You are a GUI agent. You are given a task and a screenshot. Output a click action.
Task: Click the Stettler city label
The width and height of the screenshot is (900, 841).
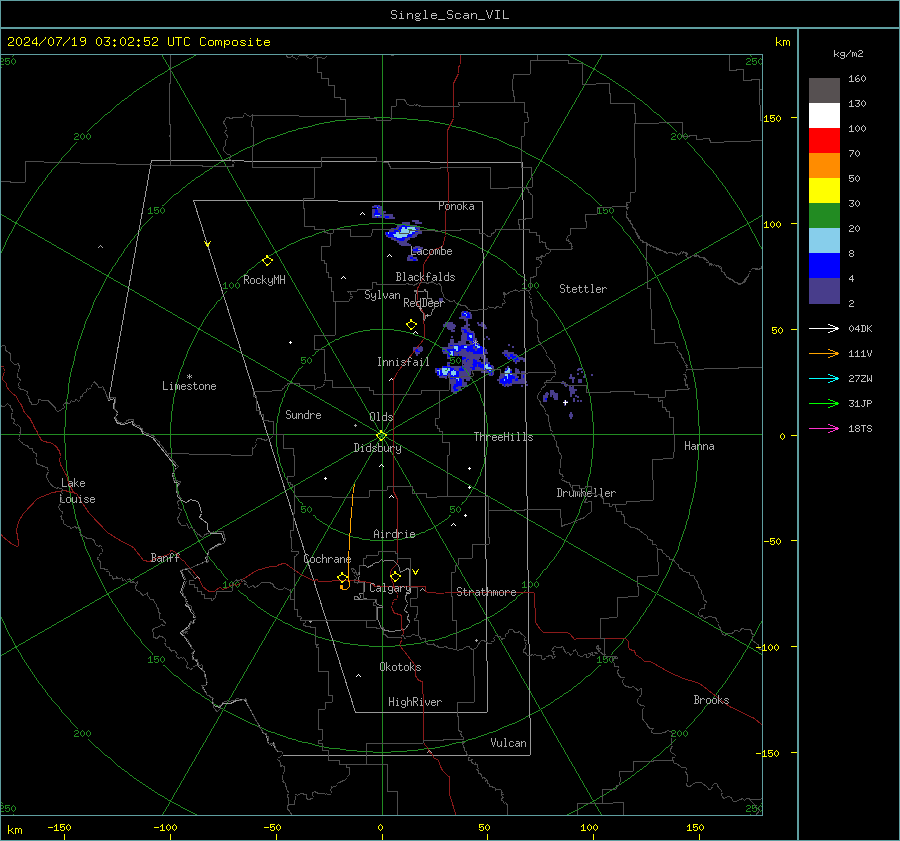(x=583, y=289)
